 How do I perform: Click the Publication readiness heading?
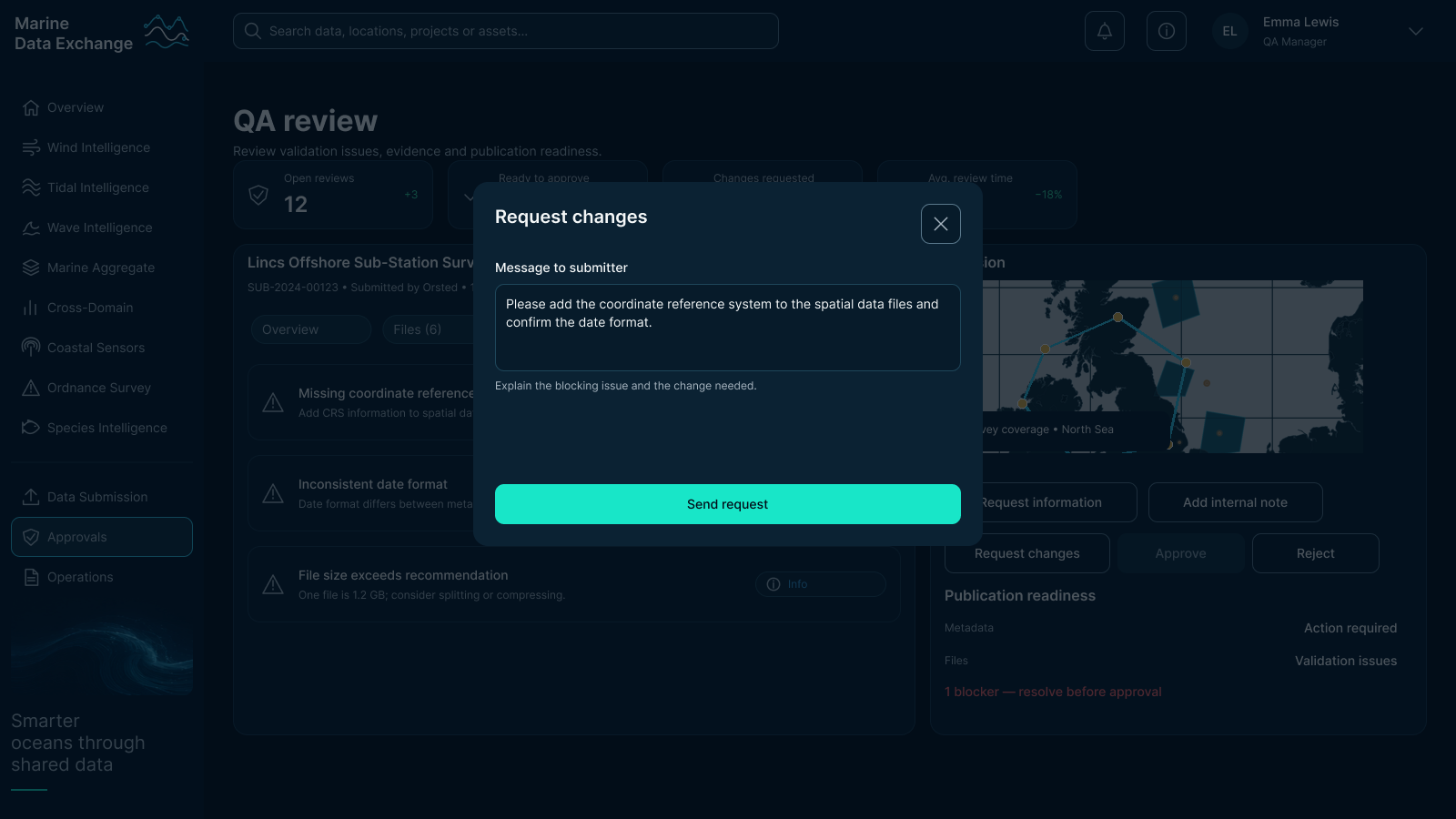(x=1020, y=595)
